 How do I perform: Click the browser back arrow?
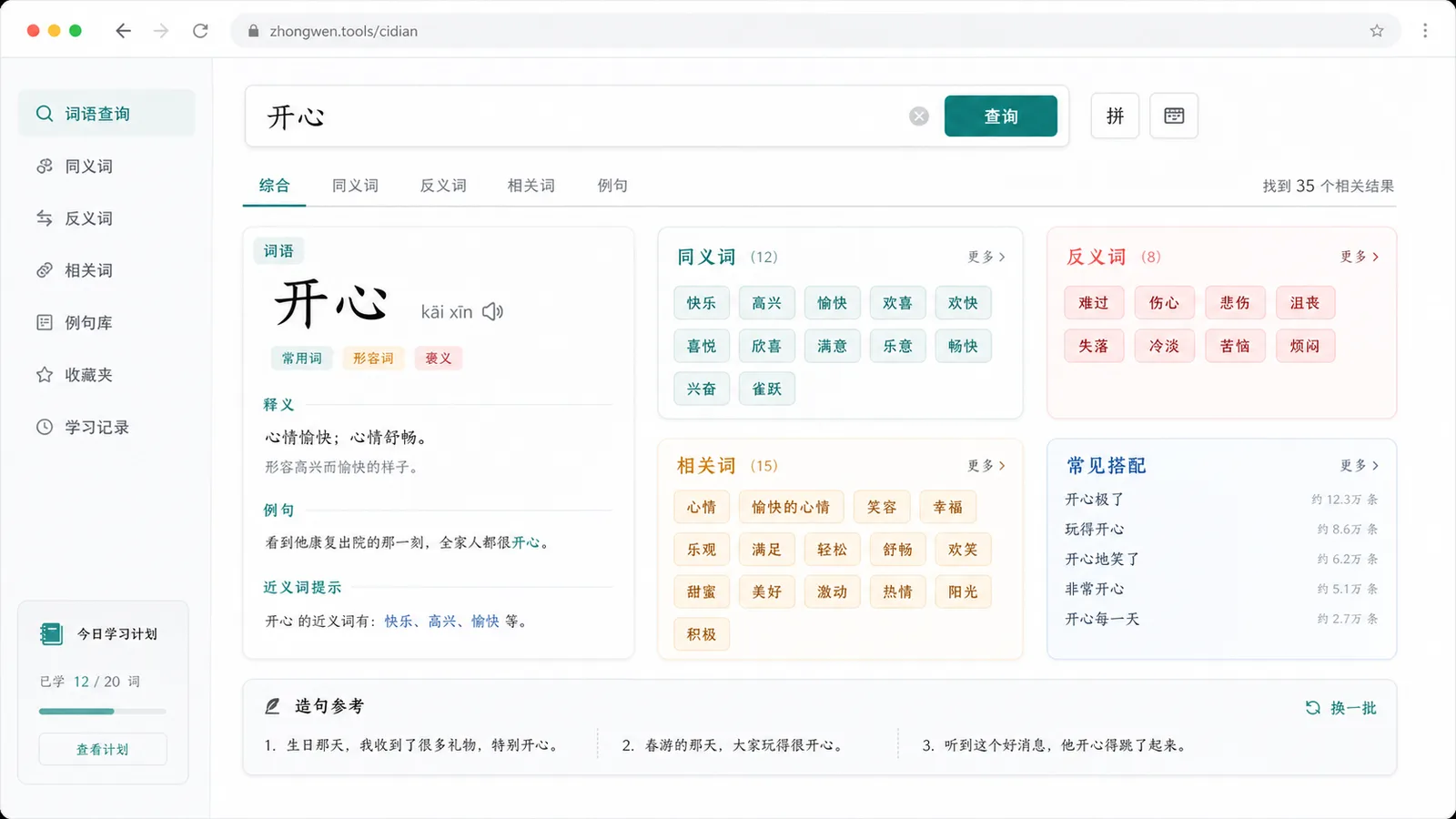[124, 31]
